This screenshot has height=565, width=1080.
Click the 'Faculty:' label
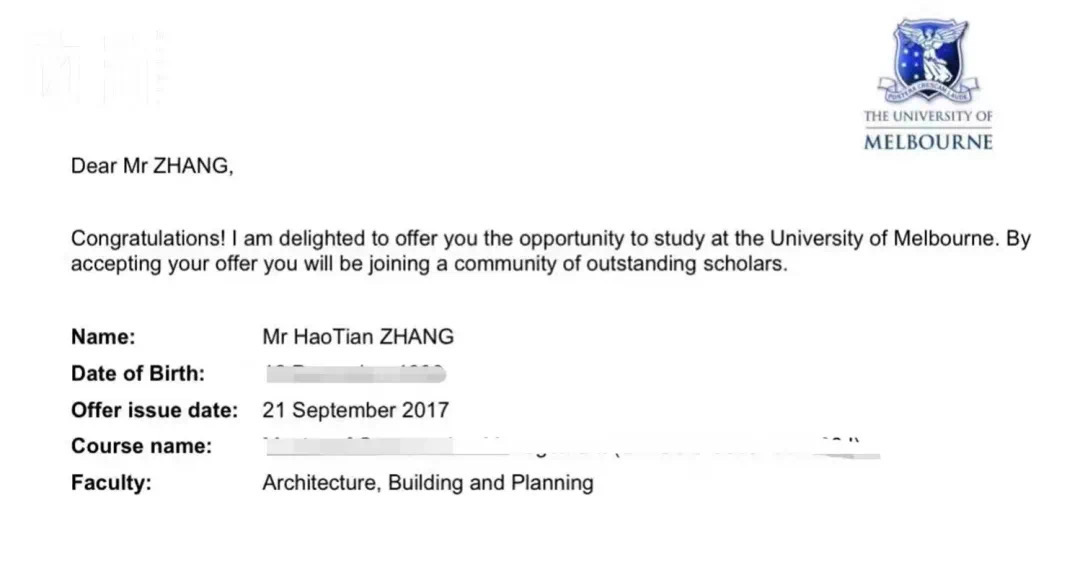[x=111, y=482]
